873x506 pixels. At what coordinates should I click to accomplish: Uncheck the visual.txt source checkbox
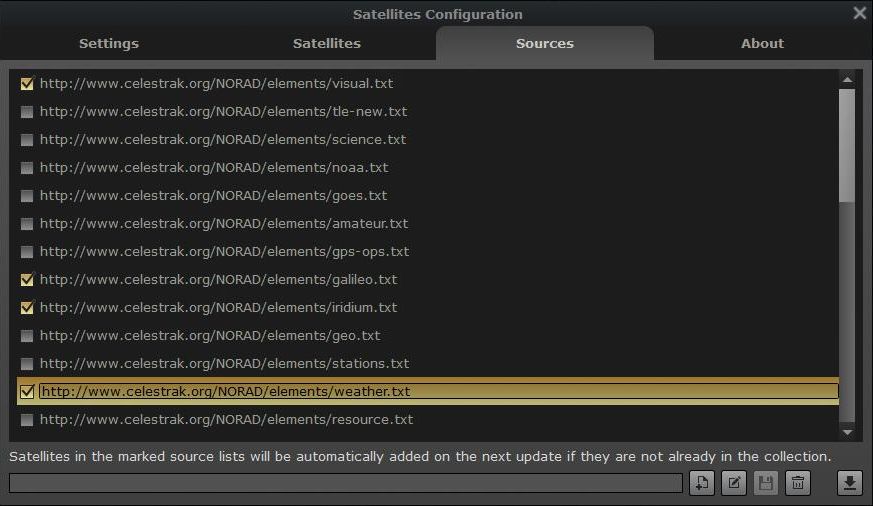click(27, 84)
